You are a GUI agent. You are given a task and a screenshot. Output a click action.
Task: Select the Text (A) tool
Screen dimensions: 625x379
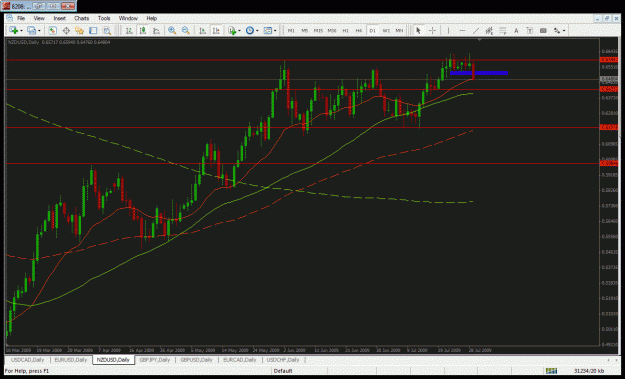point(516,31)
